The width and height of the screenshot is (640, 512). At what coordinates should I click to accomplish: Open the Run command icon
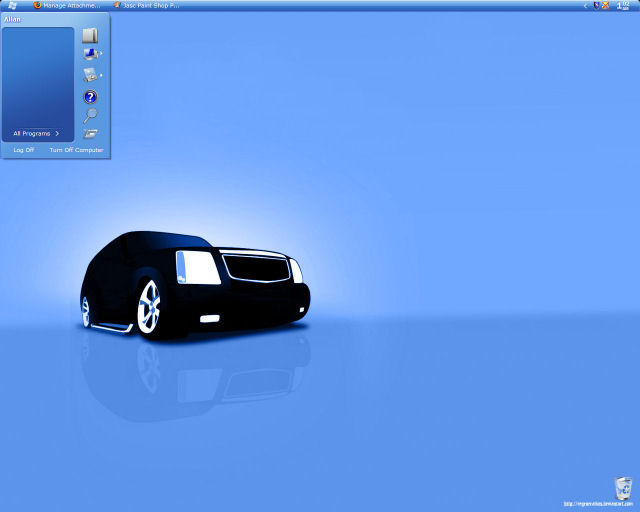click(90, 133)
